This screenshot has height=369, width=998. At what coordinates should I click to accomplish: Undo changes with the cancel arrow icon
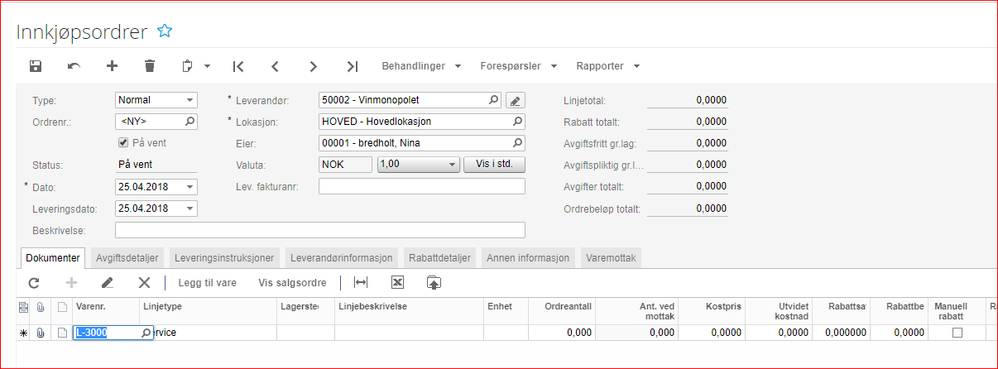pos(74,66)
